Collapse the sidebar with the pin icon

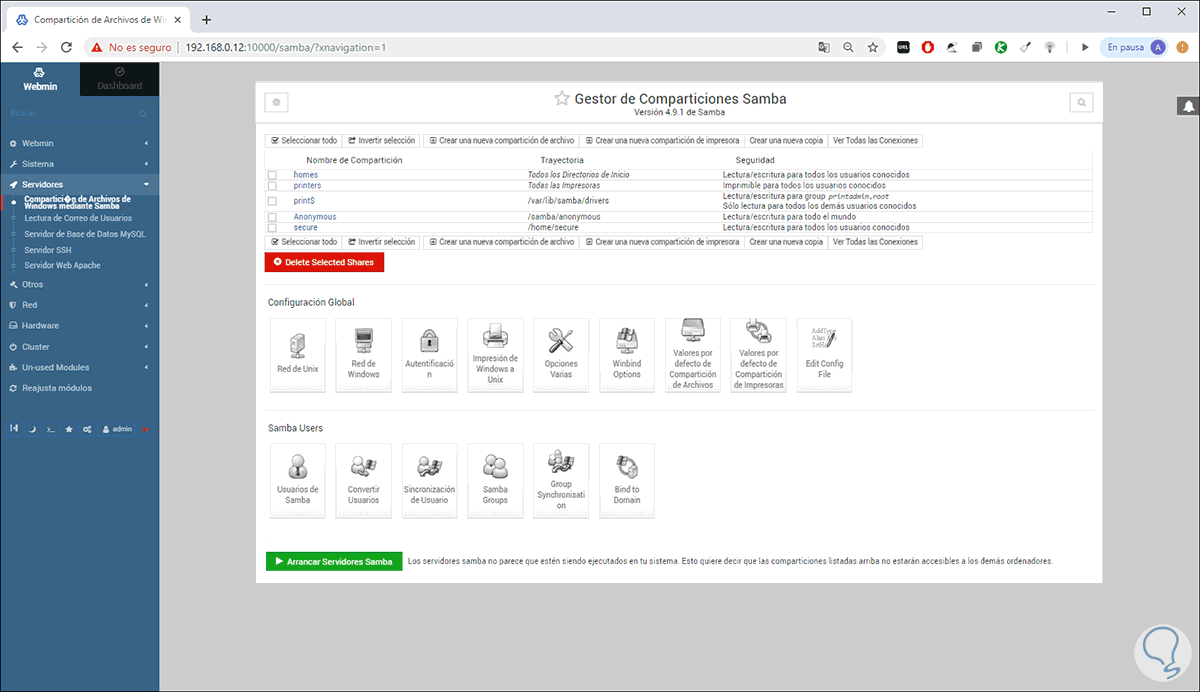click(13, 429)
